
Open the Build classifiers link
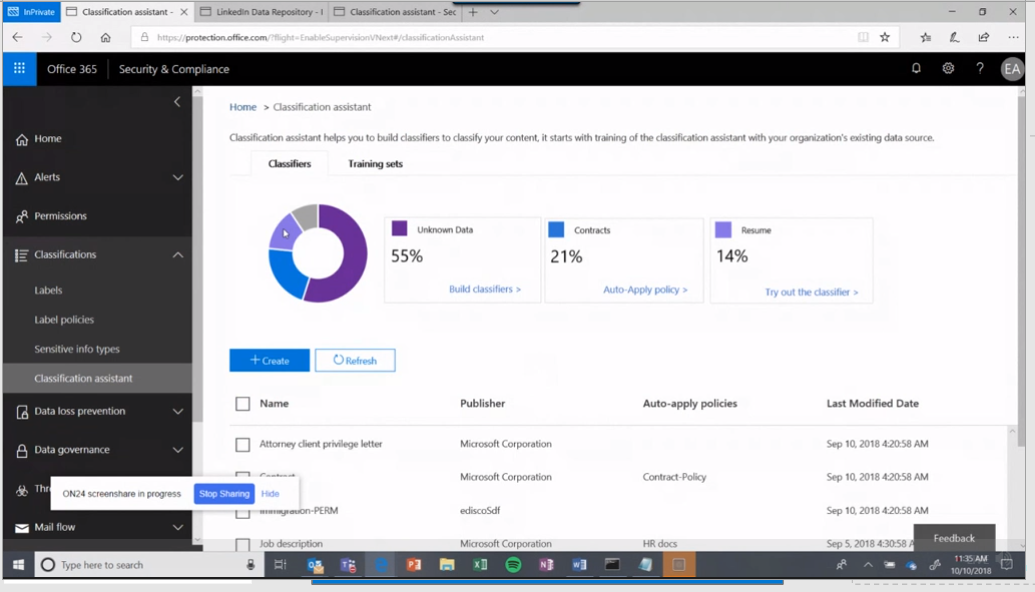click(484, 289)
